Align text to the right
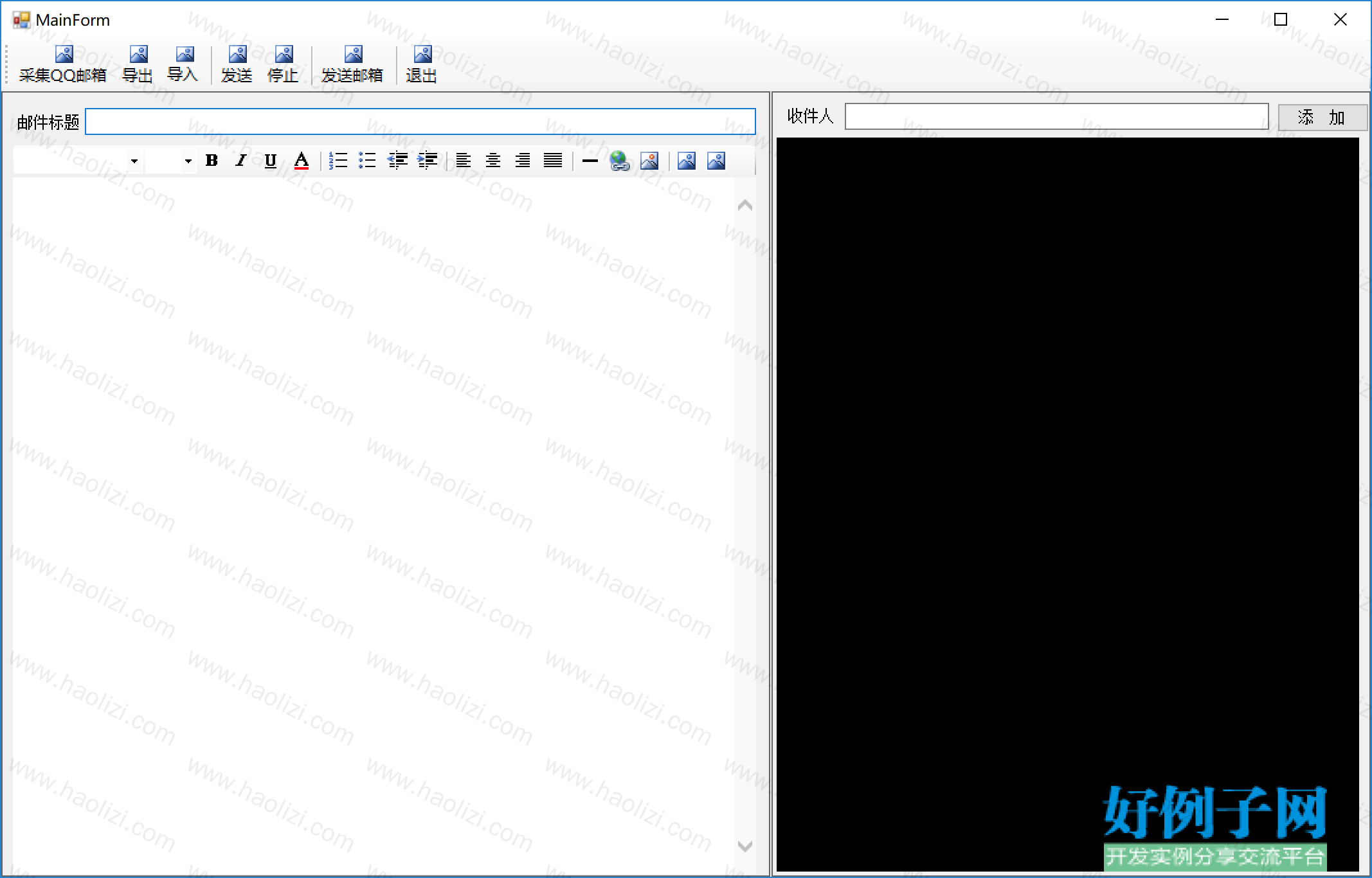This screenshot has height=878, width=1372. tap(523, 161)
